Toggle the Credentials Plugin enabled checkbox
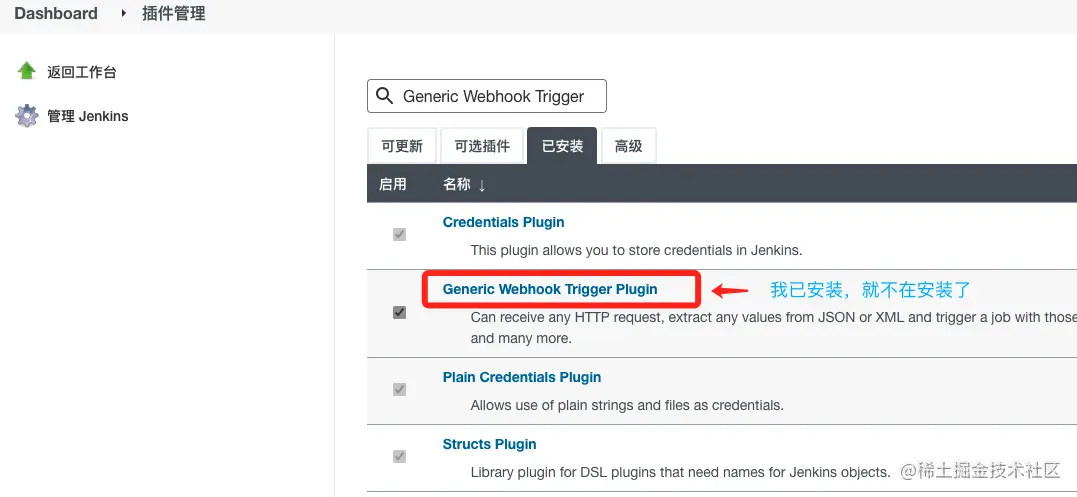1077x497 pixels. click(x=399, y=235)
